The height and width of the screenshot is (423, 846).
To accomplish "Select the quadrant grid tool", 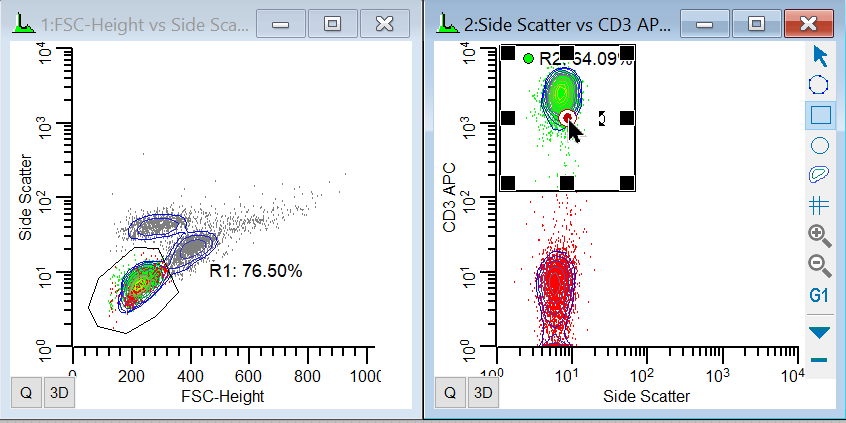I will (820, 205).
